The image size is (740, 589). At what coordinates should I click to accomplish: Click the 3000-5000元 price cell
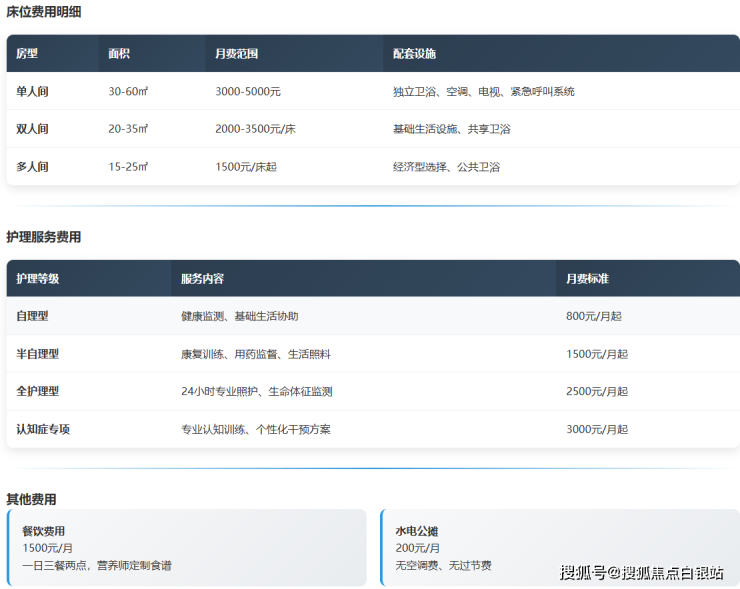point(248,91)
